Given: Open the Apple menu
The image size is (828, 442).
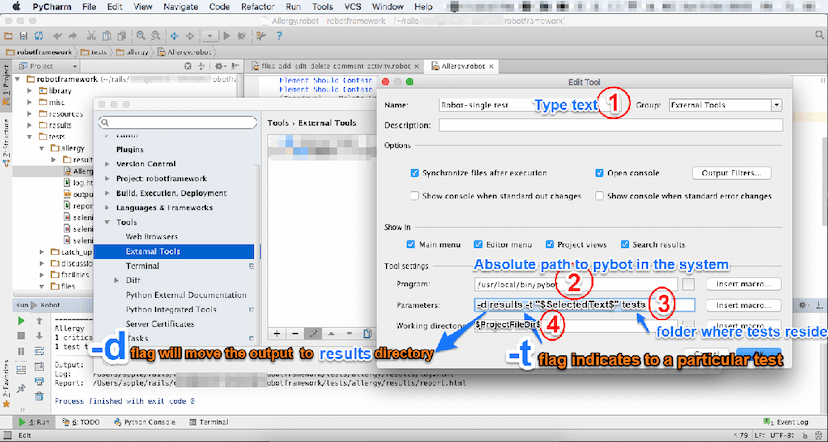Looking at the screenshot, I should coord(16,7).
